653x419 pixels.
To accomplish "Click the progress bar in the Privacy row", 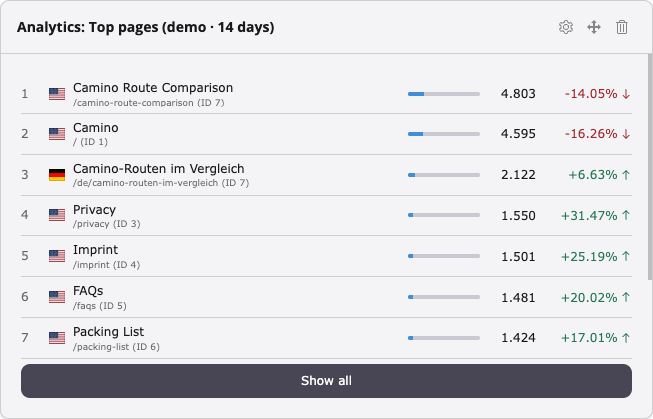I will pyautogui.click(x=444, y=215).
